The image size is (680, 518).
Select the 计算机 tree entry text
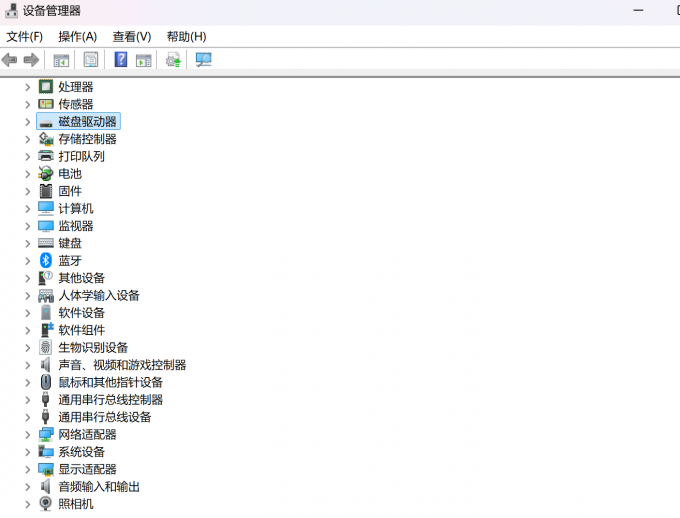coord(76,209)
